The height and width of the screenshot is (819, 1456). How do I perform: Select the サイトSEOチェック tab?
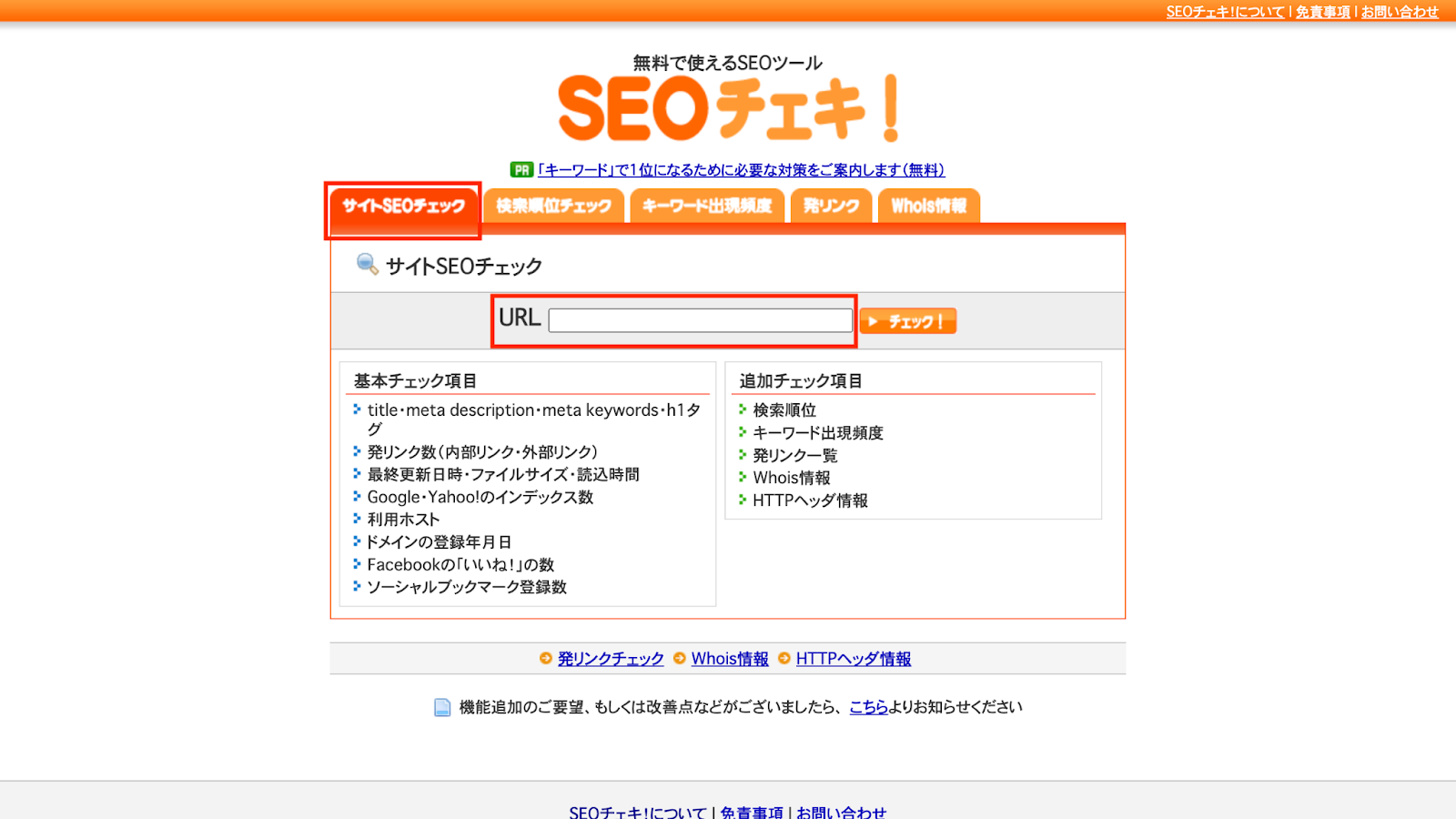[x=403, y=206]
